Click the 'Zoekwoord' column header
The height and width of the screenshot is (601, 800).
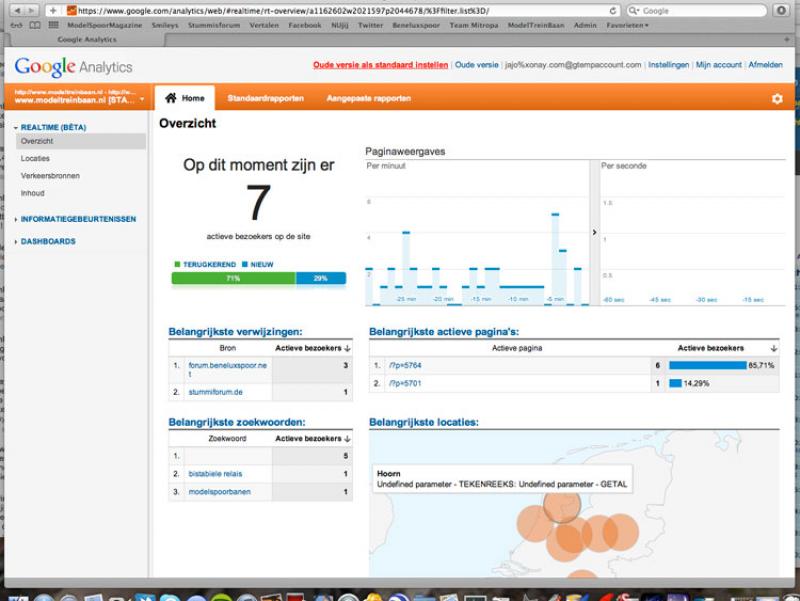227,439
